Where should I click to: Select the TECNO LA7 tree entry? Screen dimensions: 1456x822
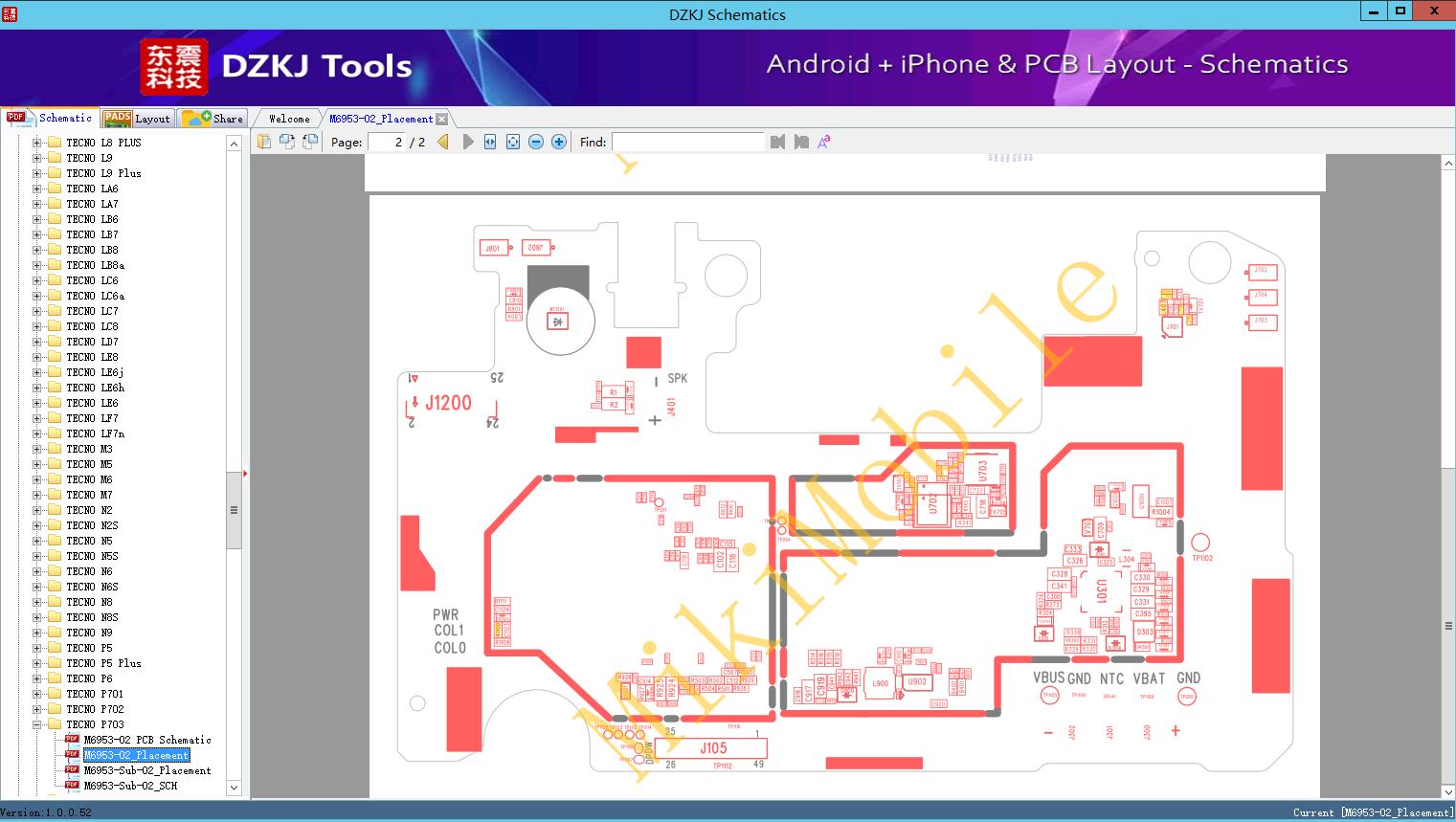(92, 204)
